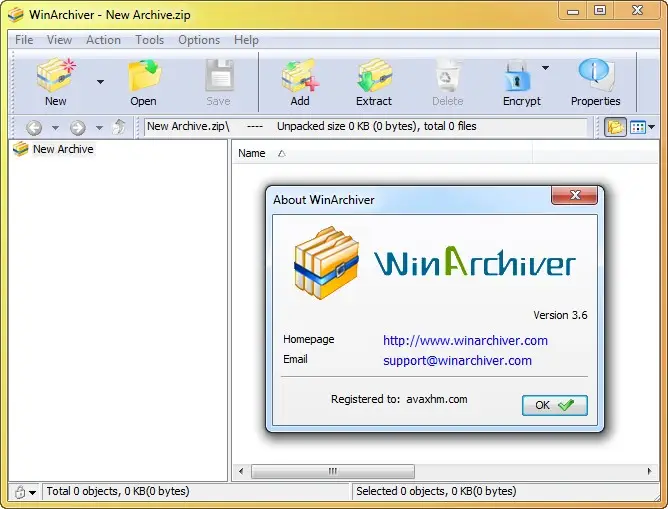The image size is (668, 509).
Task: Click the Up one level icon
Action: pyautogui.click(x=119, y=127)
